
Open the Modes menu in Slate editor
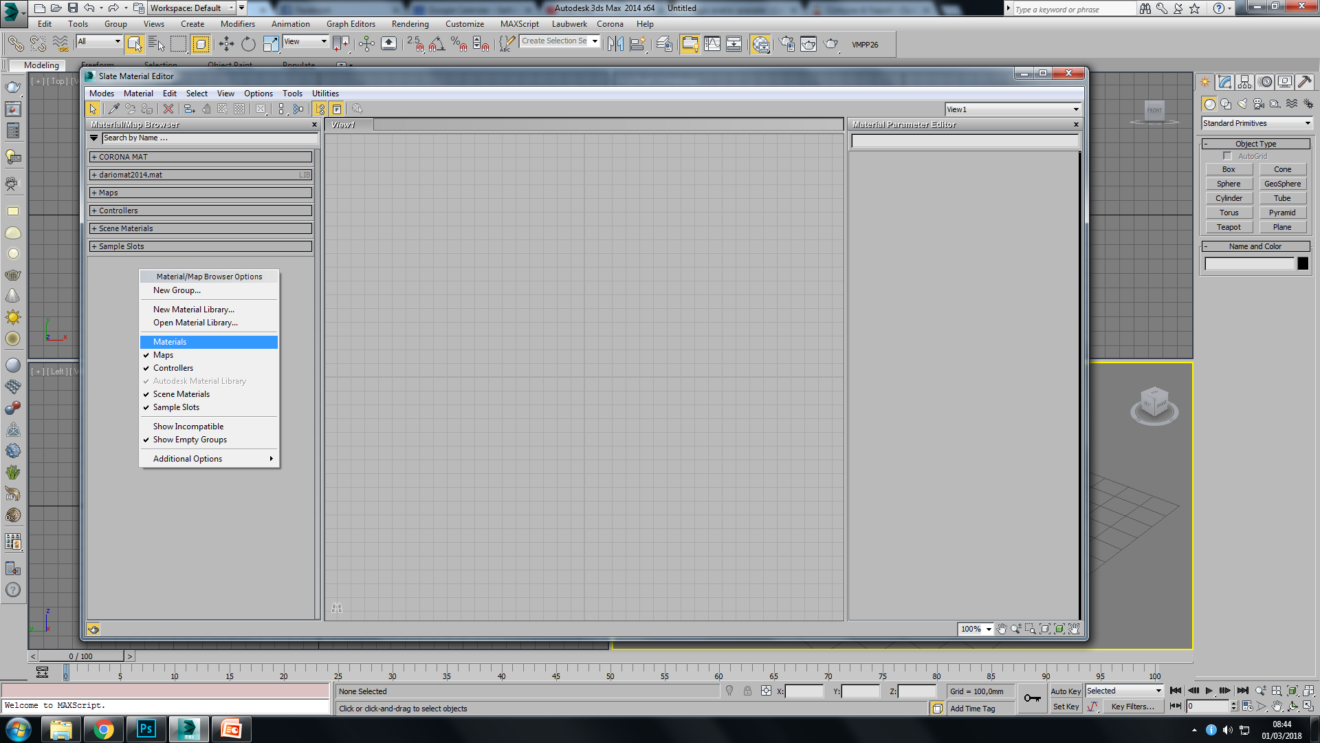click(101, 94)
